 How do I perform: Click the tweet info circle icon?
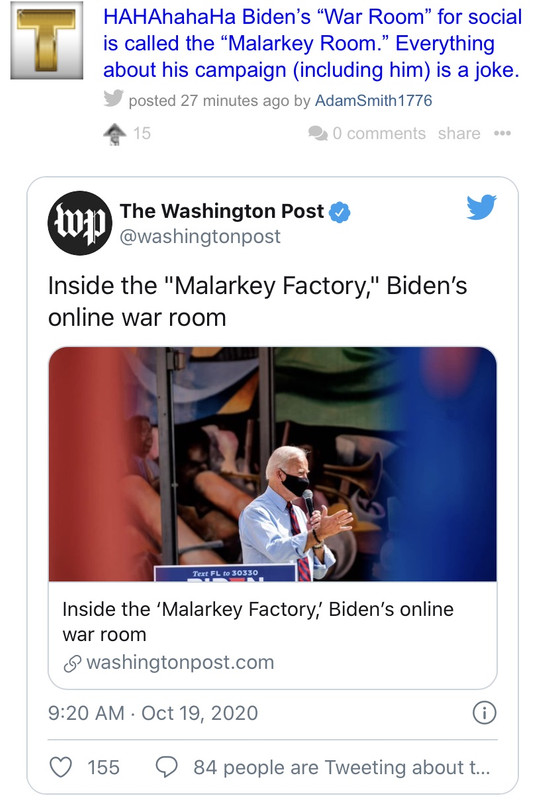coord(484,713)
